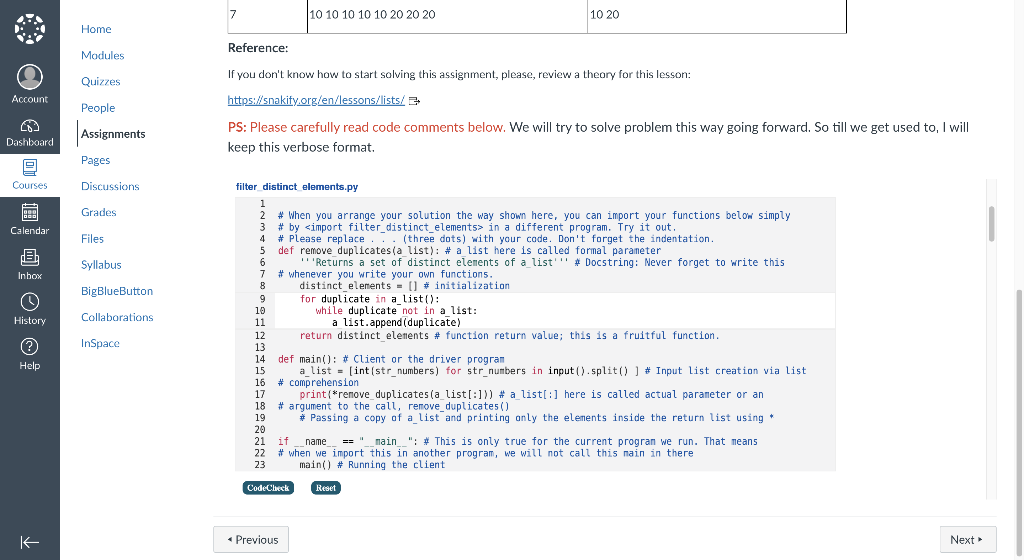Click the Reset button

326,488
